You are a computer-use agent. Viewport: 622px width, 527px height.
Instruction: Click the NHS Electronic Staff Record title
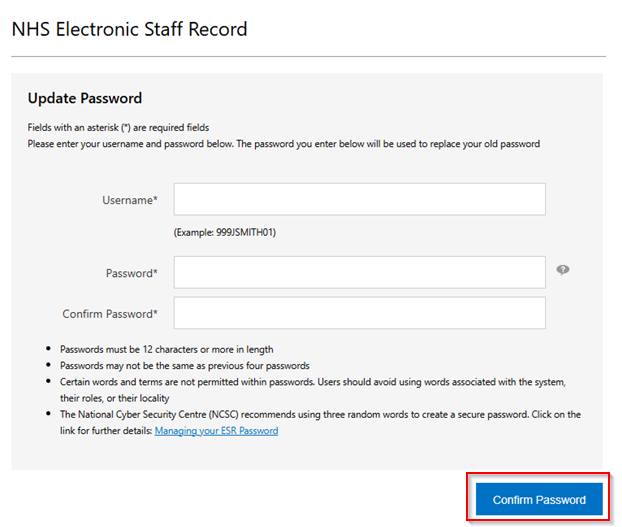[x=129, y=29]
